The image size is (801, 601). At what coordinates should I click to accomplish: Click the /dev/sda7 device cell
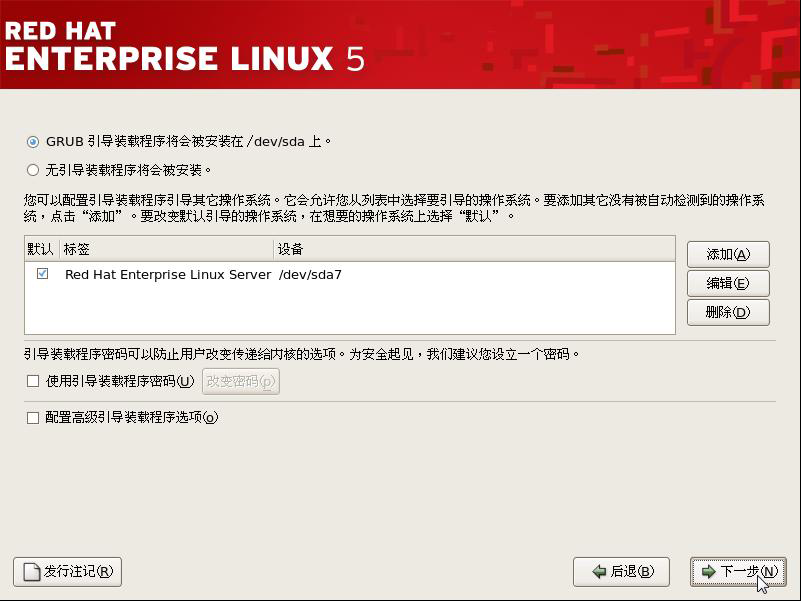click(310, 274)
